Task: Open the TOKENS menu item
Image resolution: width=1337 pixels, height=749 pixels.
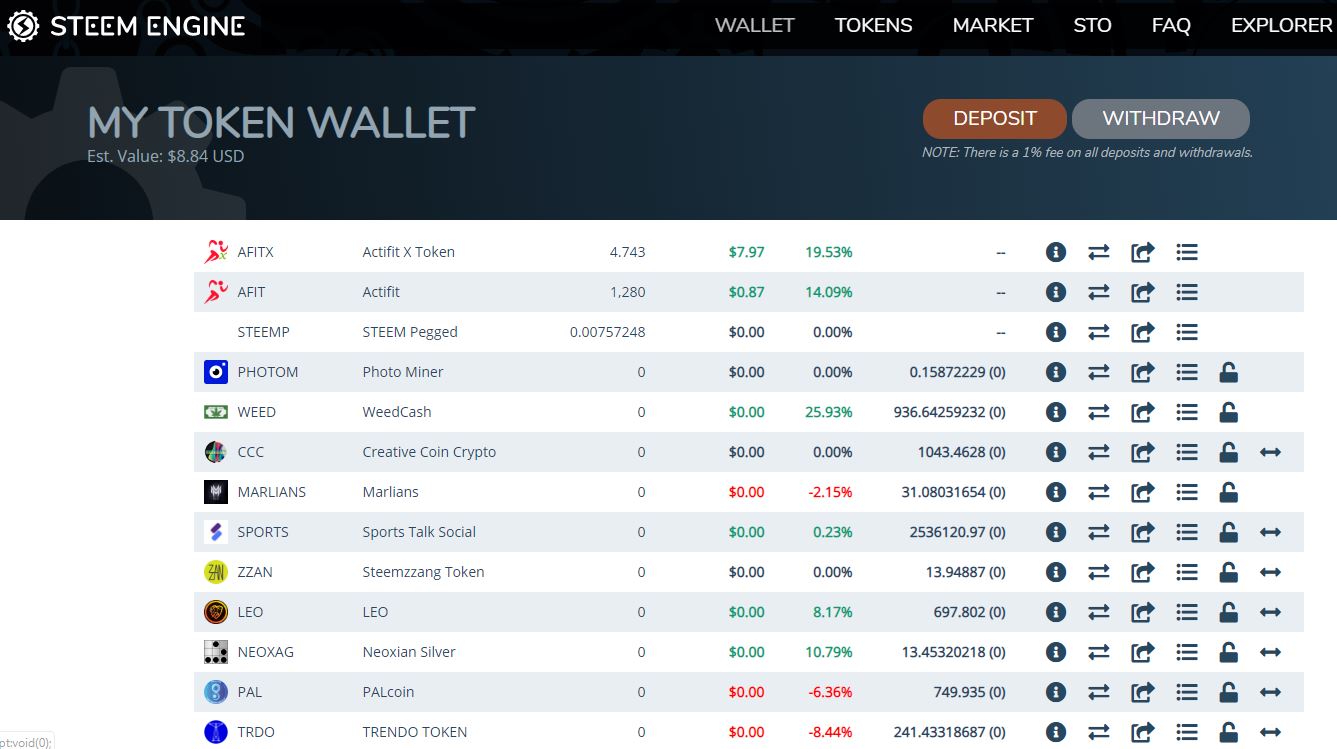Action: point(873,26)
